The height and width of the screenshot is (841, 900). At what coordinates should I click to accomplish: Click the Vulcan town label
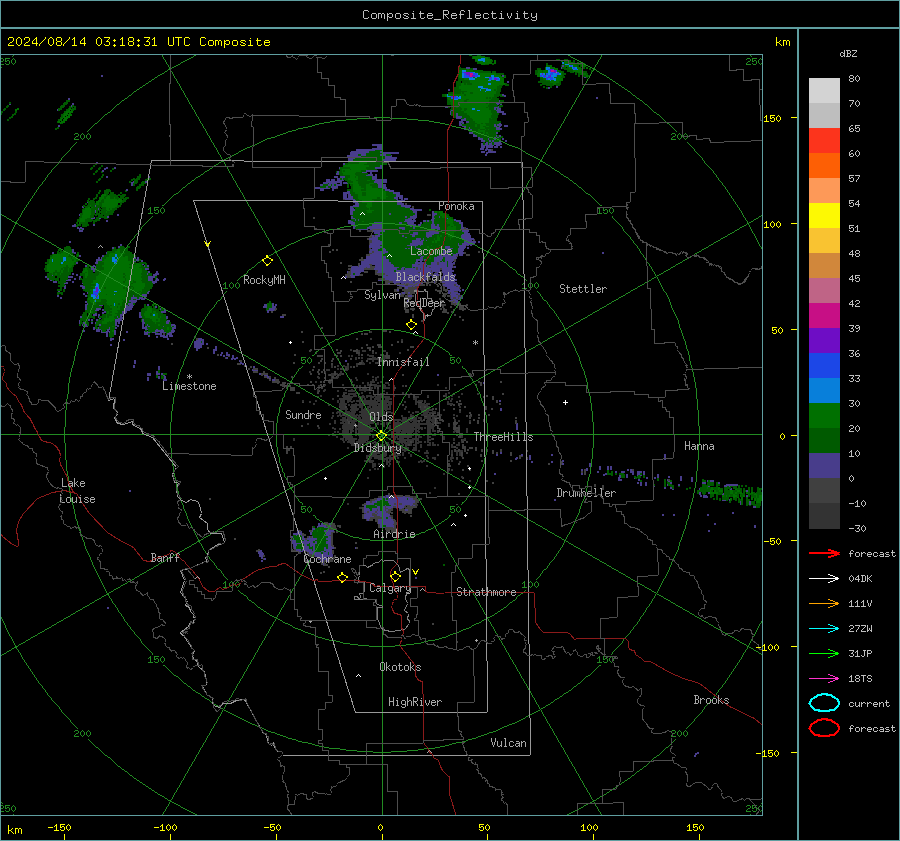[508, 743]
